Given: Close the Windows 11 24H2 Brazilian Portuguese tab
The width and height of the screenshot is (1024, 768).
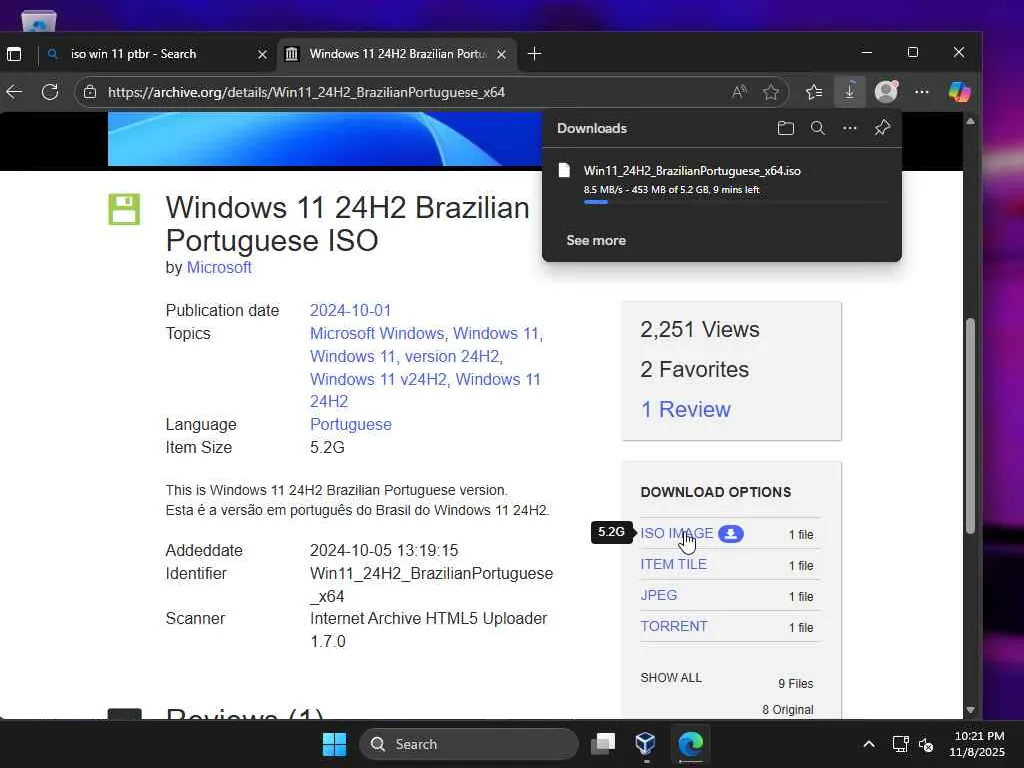Looking at the screenshot, I should tap(502, 54).
